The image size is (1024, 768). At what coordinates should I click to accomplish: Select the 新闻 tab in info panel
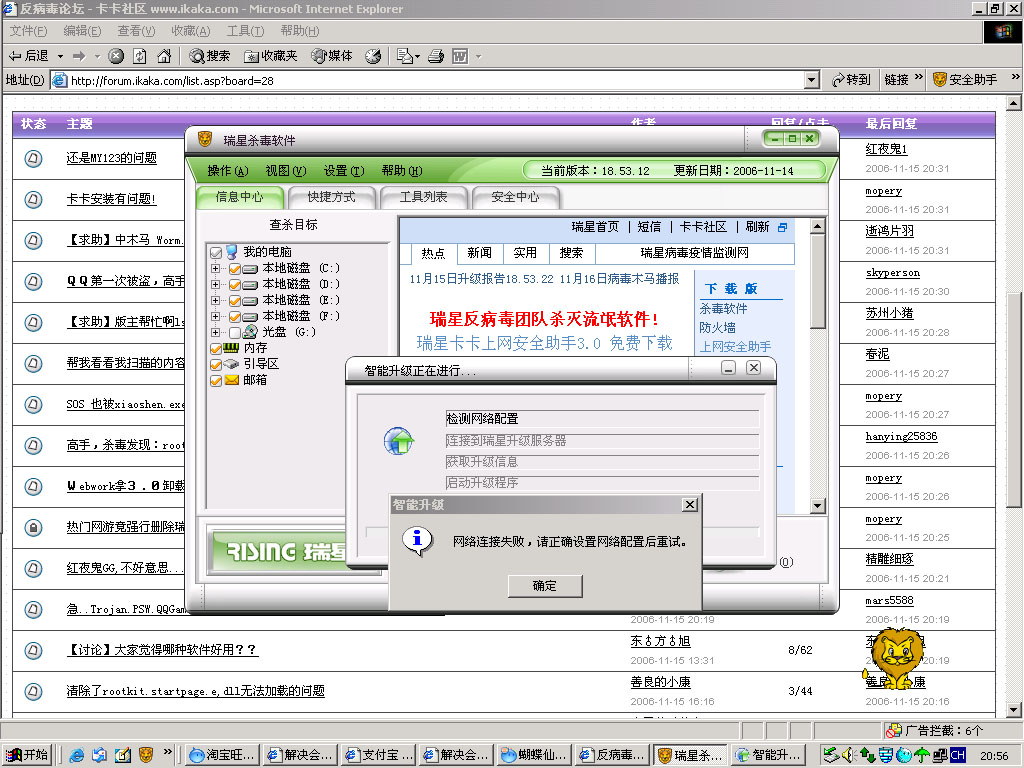pos(479,253)
